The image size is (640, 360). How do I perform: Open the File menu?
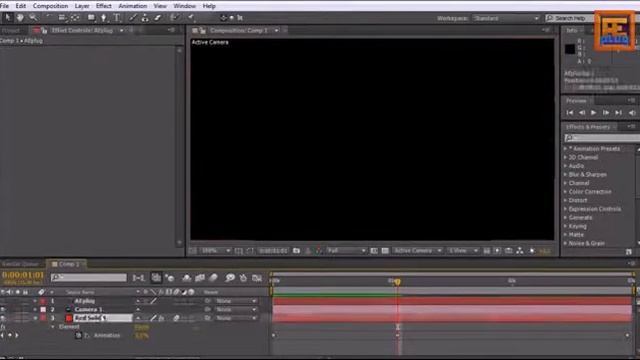point(4,6)
